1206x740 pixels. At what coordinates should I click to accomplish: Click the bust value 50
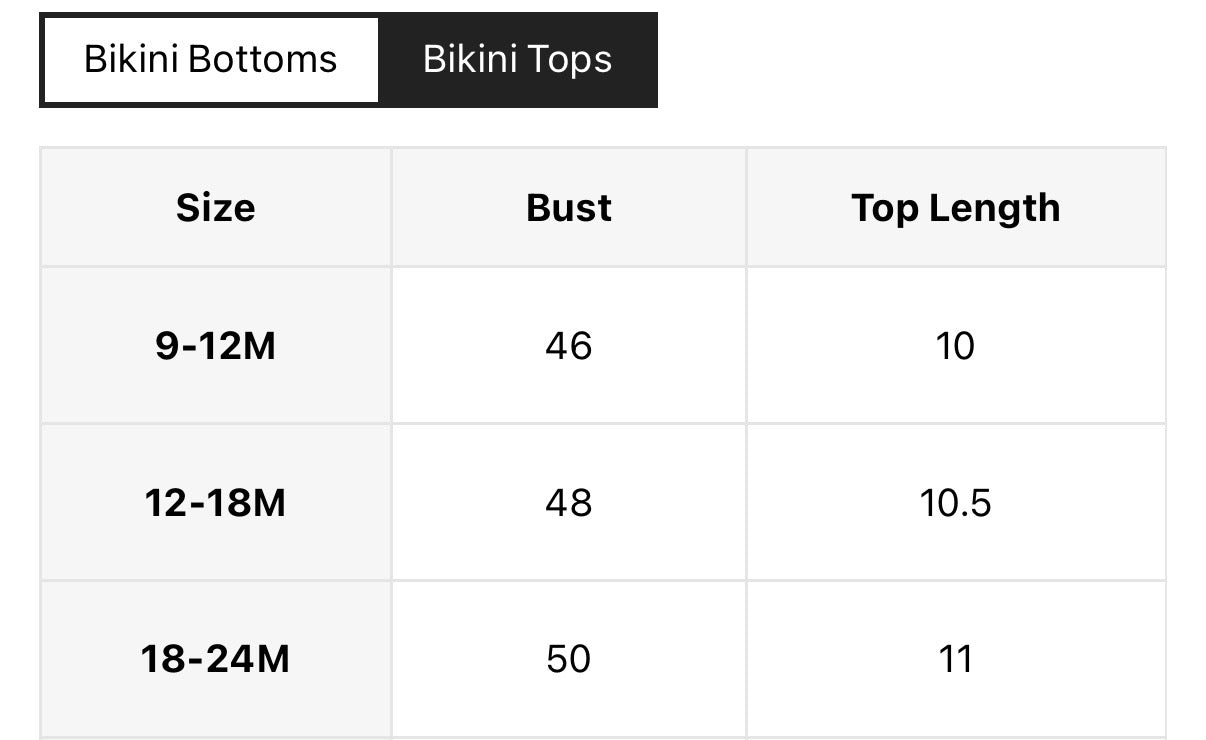pos(568,659)
